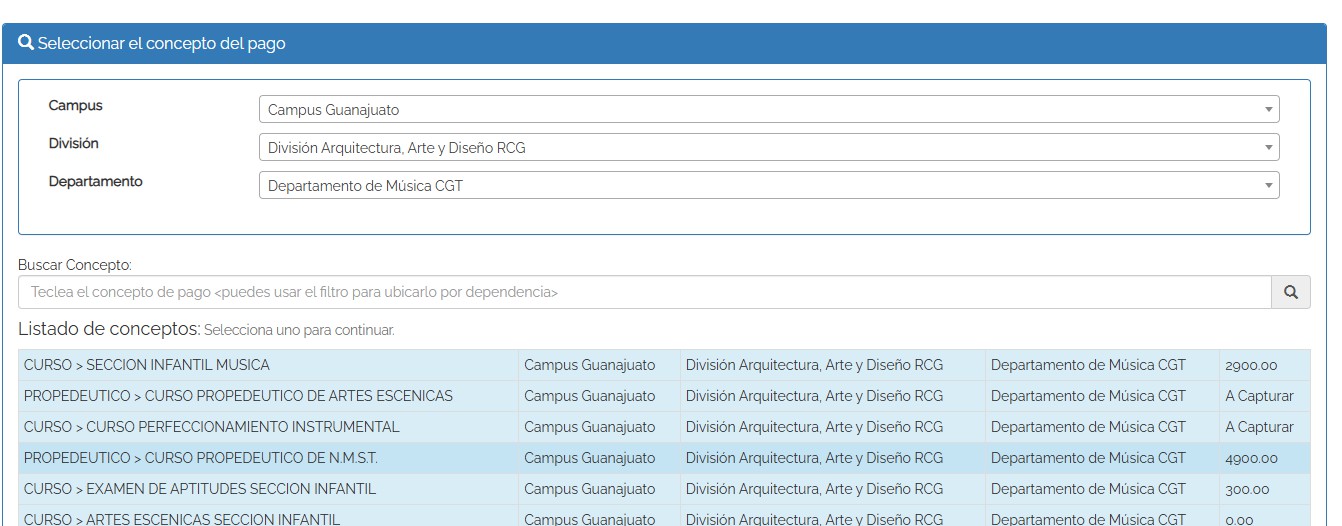The width and height of the screenshot is (1342, 526).
Task: Click the search magnifier button beside concept field
Action: (x=1290, y=292)
